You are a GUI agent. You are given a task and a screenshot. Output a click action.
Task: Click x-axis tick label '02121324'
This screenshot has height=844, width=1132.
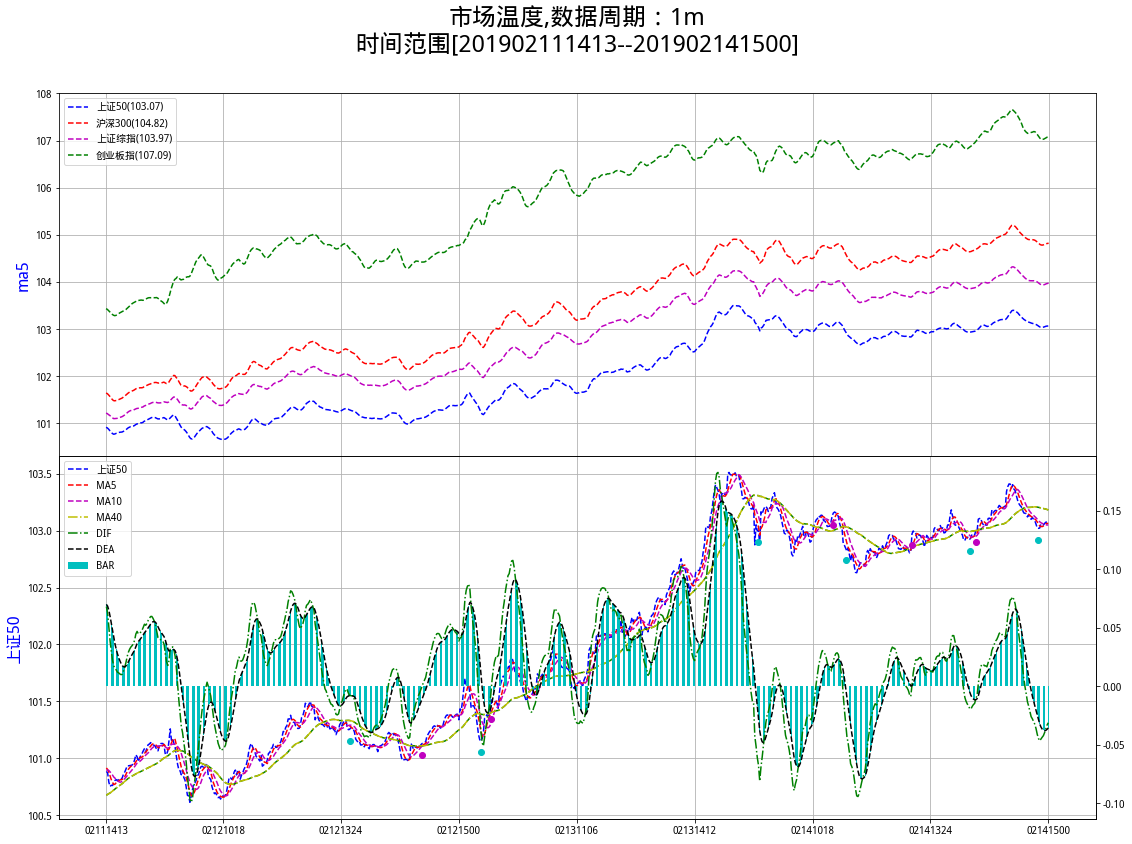pyautogui.click(x=341, y=830)
